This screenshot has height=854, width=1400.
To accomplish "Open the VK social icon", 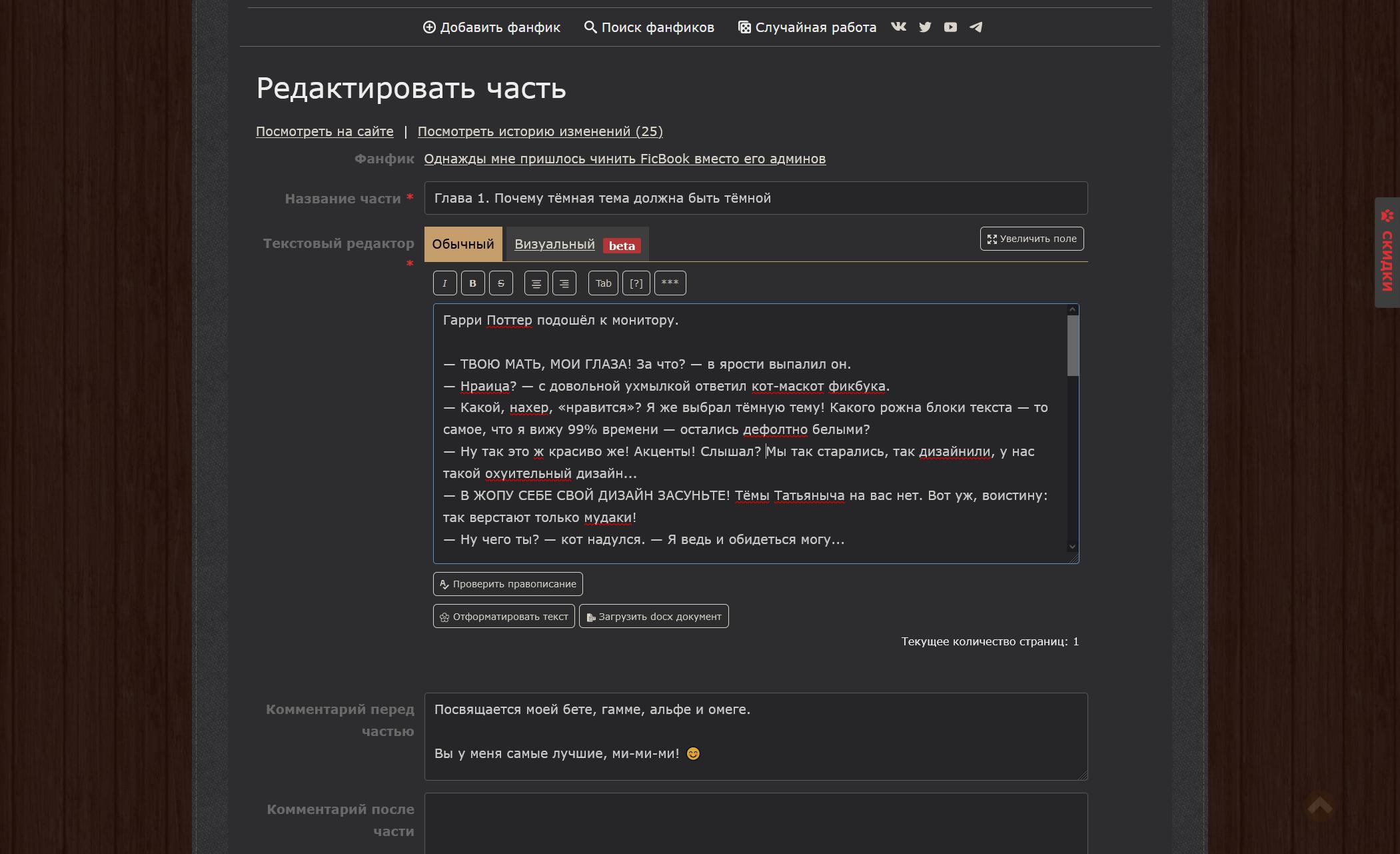I will click(x=899, y=27).
